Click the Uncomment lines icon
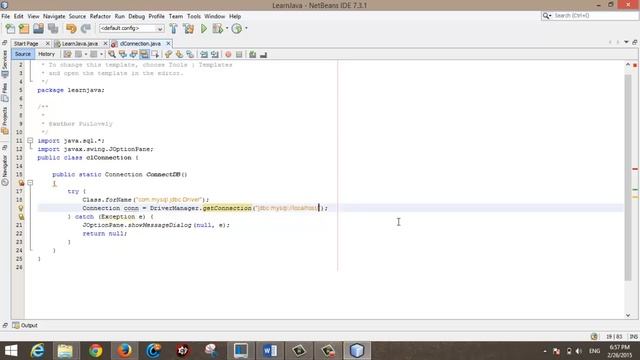Screen dimensions: 640x360 pyautogui.click(x=263, y=54)
